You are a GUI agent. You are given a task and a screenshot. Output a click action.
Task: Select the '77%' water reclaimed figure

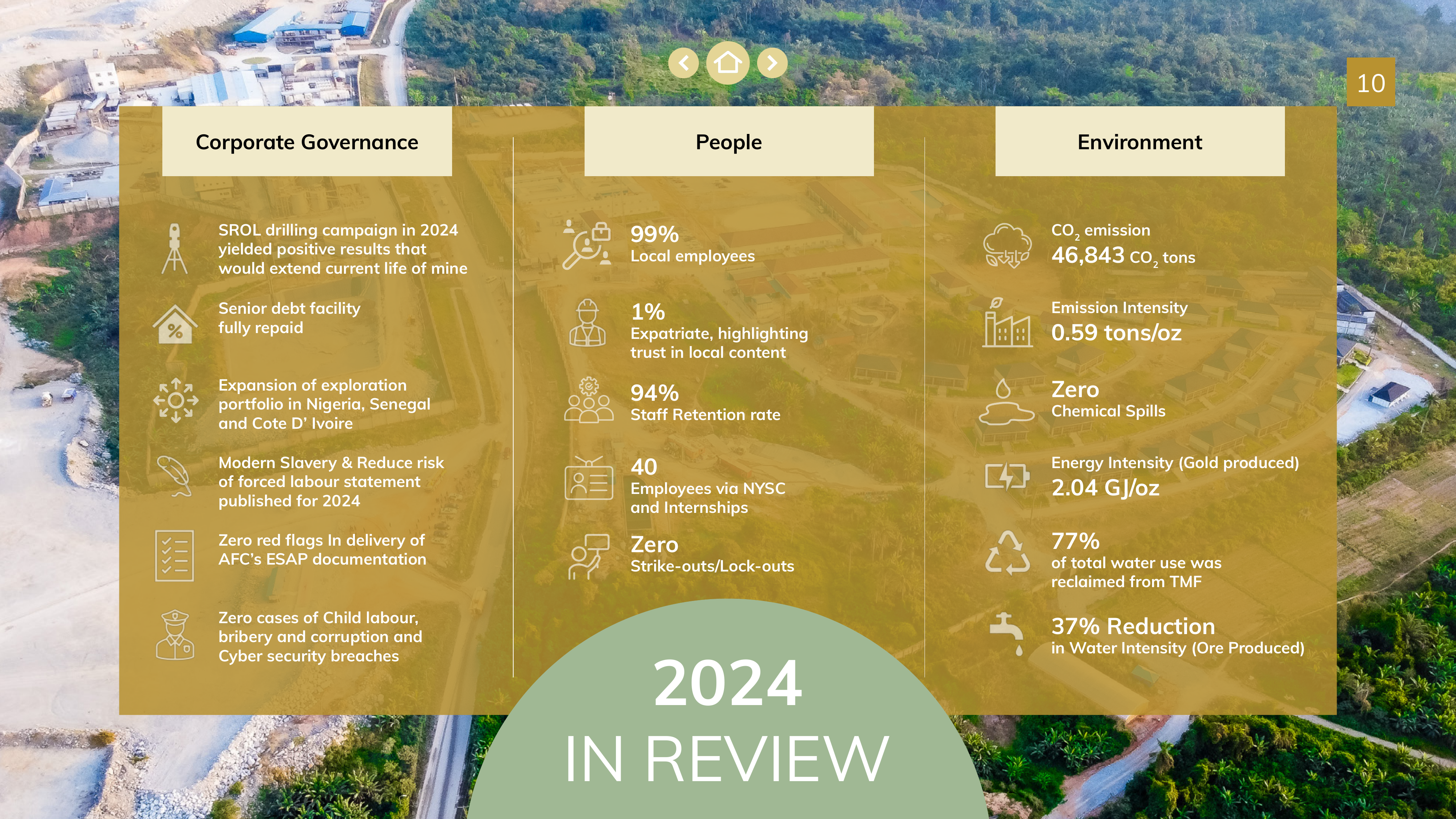coord(1075,541)
